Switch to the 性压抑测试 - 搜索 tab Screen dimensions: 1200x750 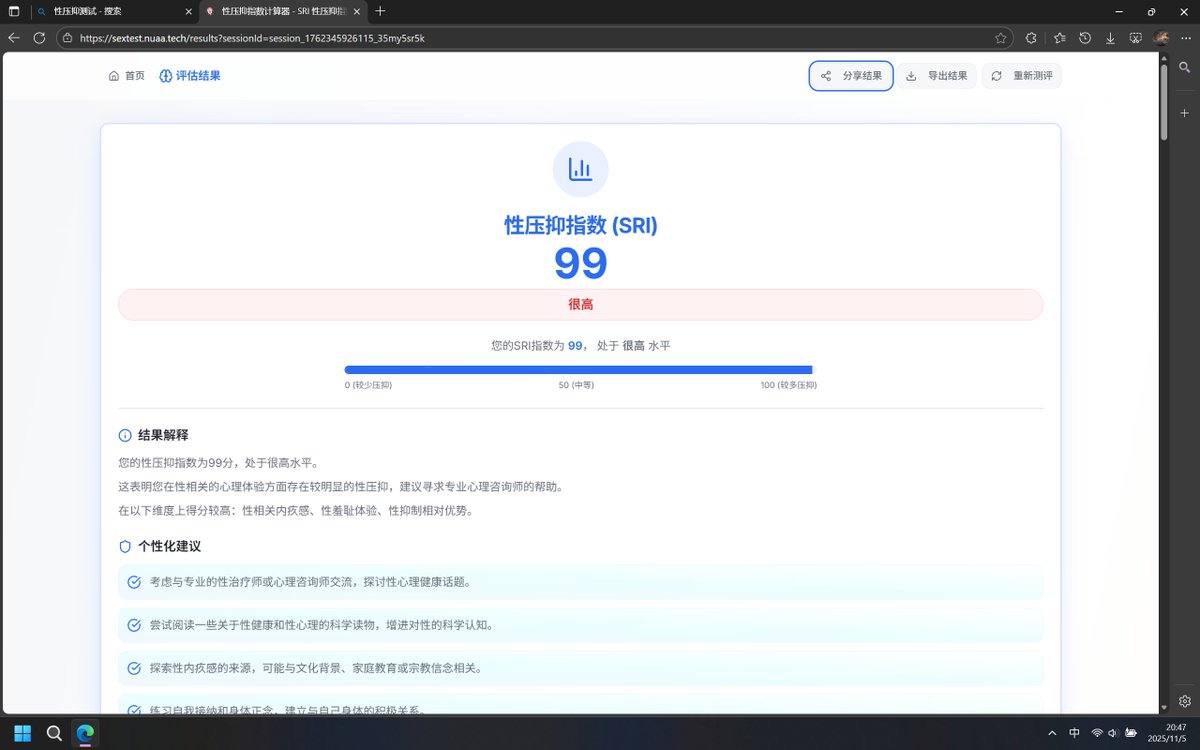pos(114,11)
